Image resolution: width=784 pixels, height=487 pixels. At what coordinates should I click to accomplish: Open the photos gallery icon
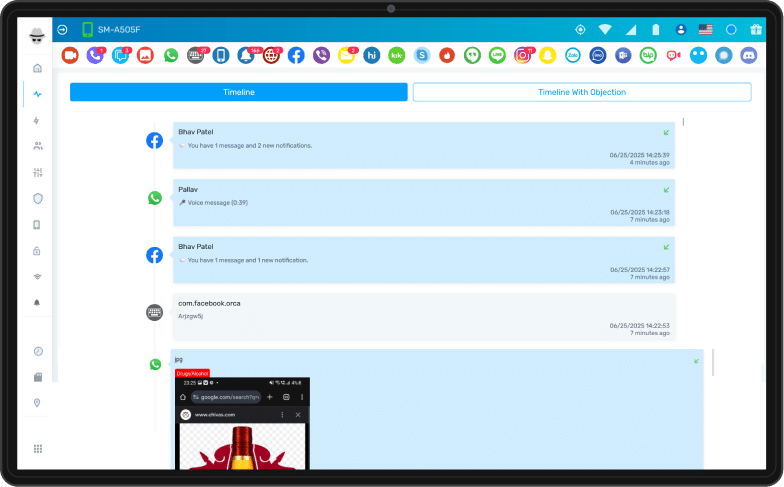(146, 56)
